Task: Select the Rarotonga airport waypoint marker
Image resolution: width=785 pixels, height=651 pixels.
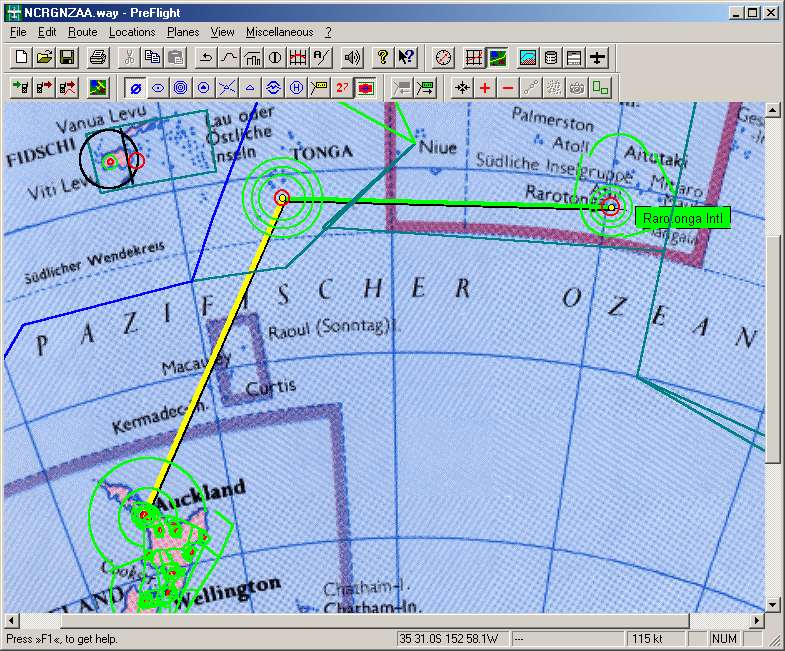Action: click(x=611, y=207)
